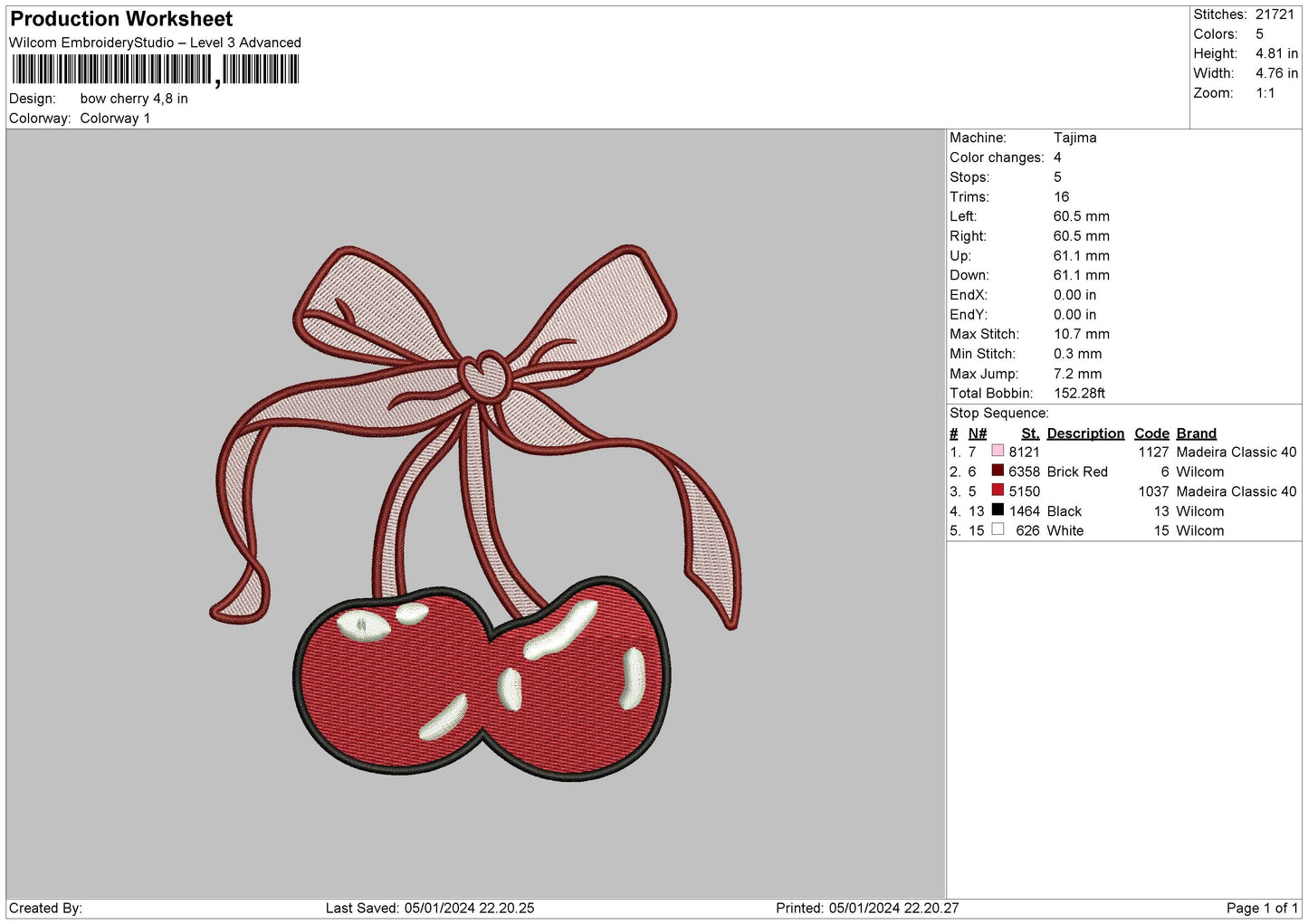The width and height of the screenshot is (1308, 924).
Task: Click the bow cherry embroidery design preview
Action: [x=476, y=513]
